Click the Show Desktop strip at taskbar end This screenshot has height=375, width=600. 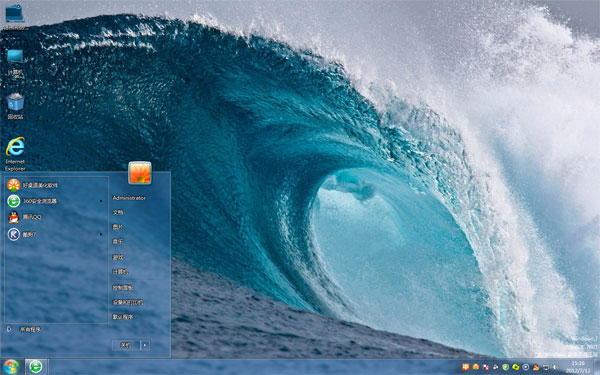pos(597,367)
